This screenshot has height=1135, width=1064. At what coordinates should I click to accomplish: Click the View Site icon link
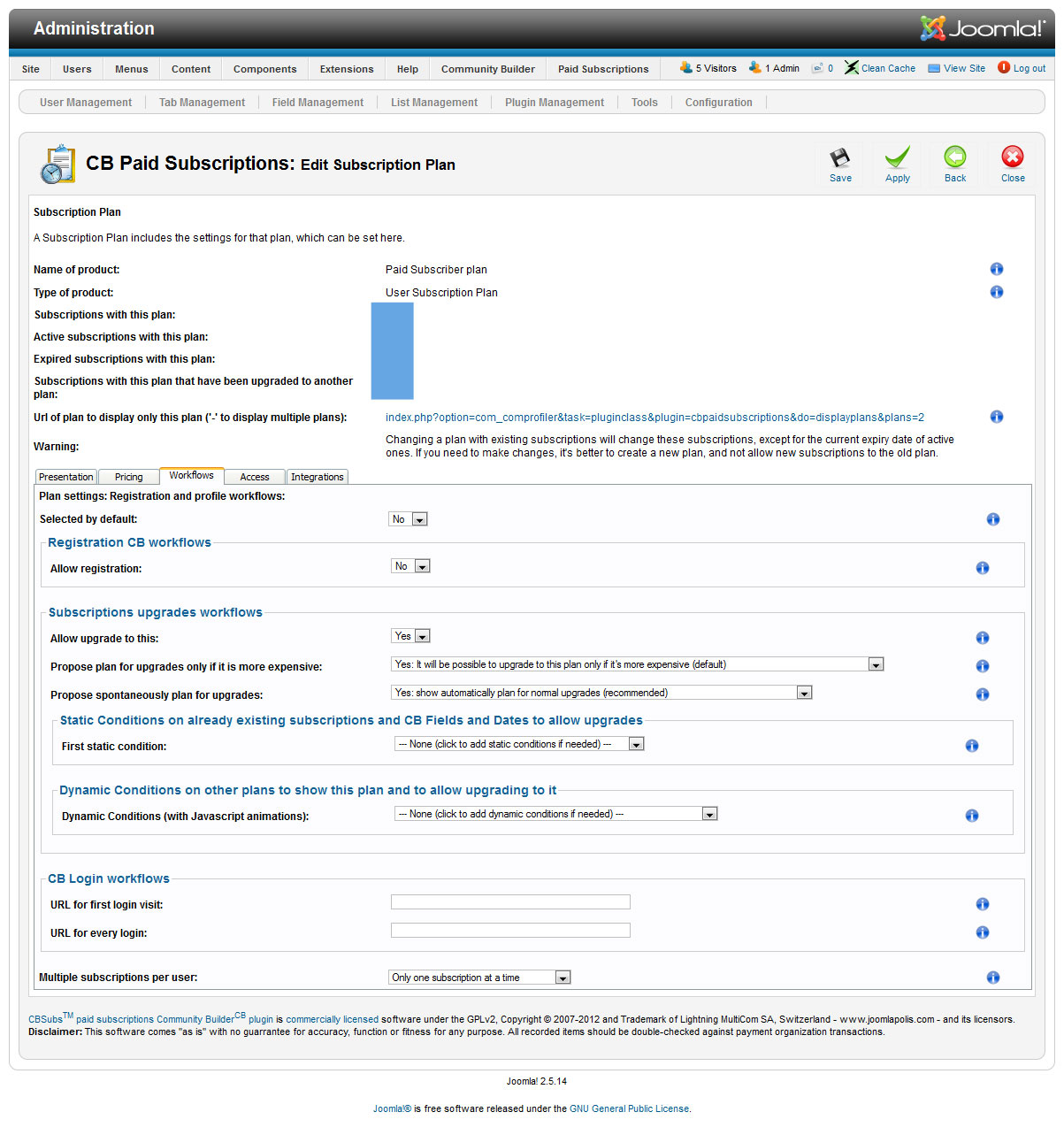[x=956, y=68]
